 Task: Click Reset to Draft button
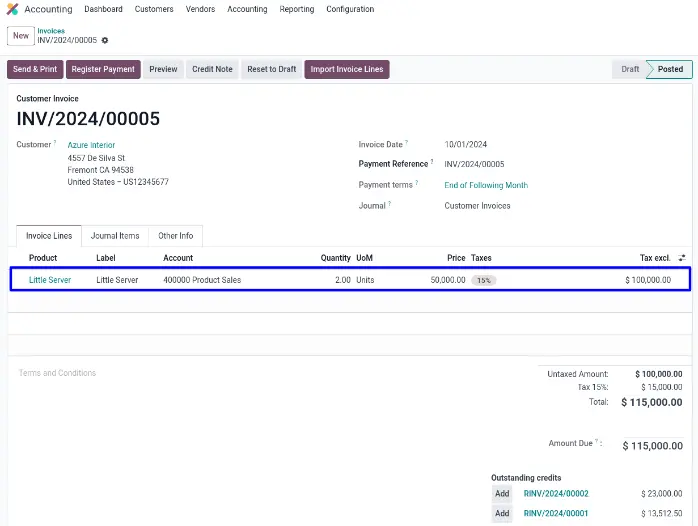(x=272, y=69)
